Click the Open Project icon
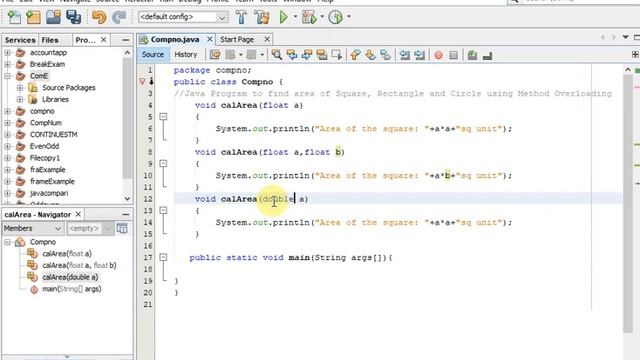The width and height of the screenshot is (640, 360). pyautogui.click(x=53, y=17)
